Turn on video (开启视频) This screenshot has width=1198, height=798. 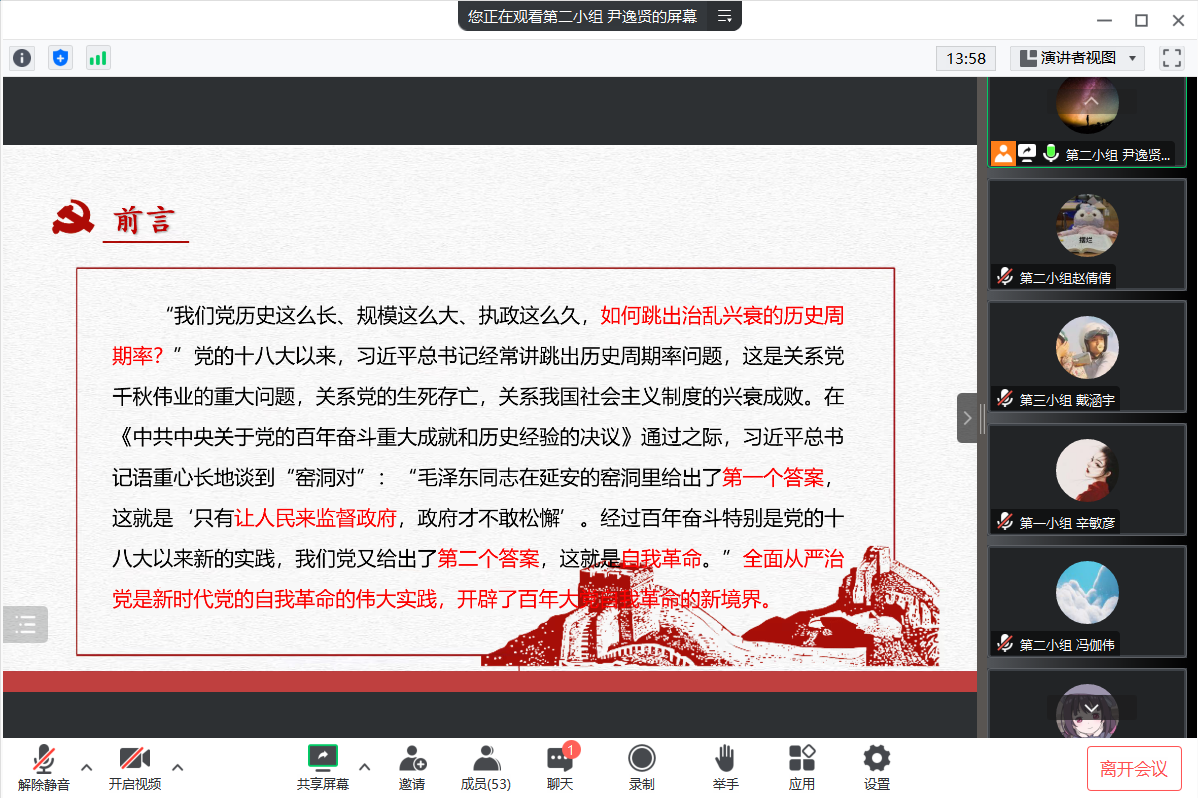tap(135, 768)
